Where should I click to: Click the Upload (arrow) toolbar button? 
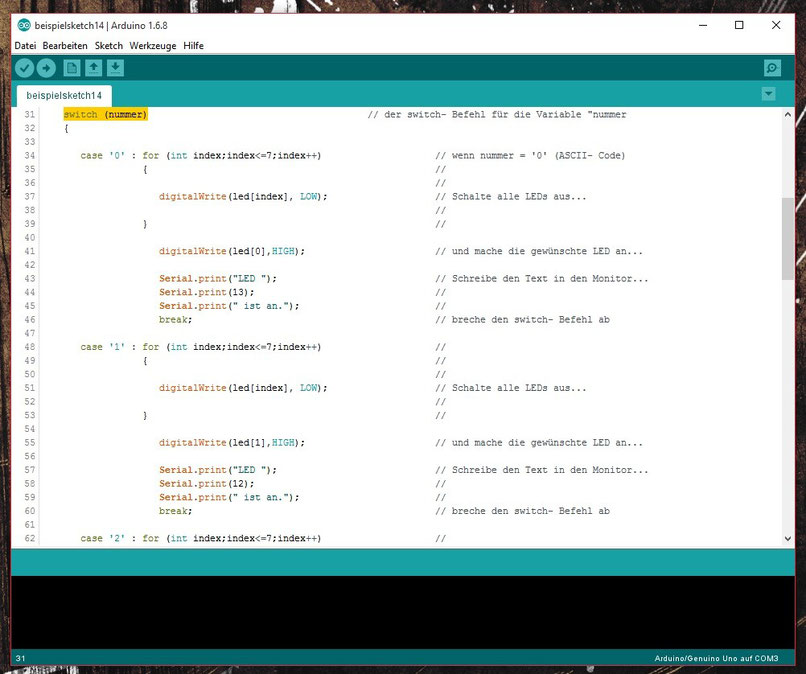(46, 68)
